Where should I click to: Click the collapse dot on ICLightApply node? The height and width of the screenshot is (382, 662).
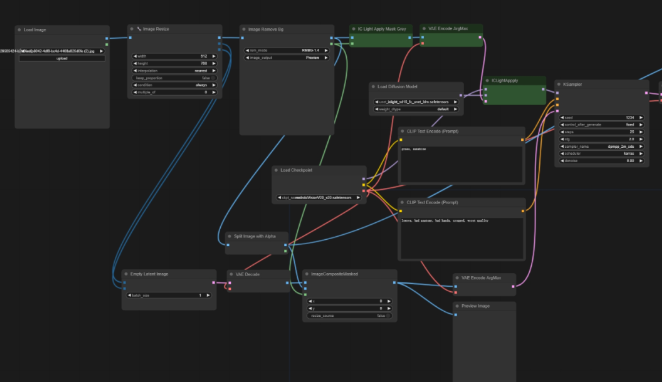(x=487, y=81)
